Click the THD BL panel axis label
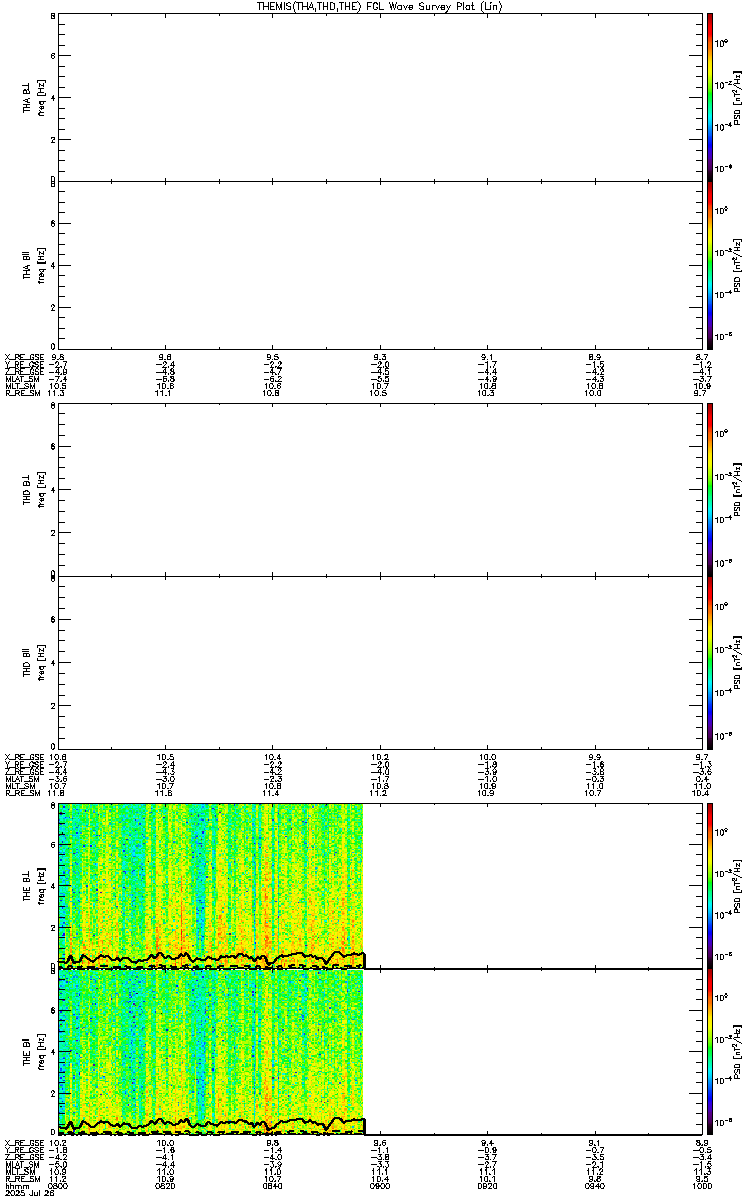The image size is (750, 1200). click(x=34, y=490)
